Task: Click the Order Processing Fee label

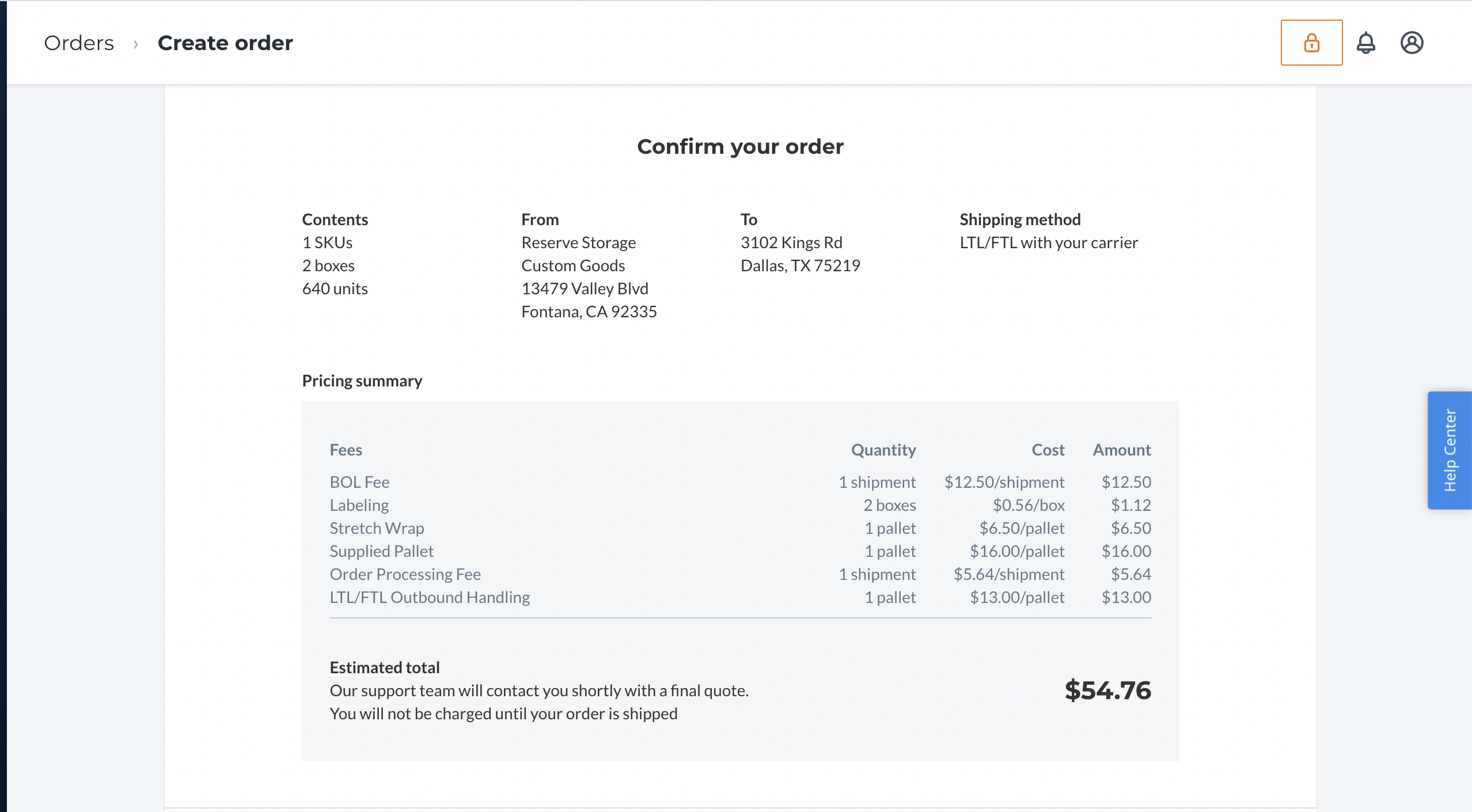Action: tap(405, 574)
